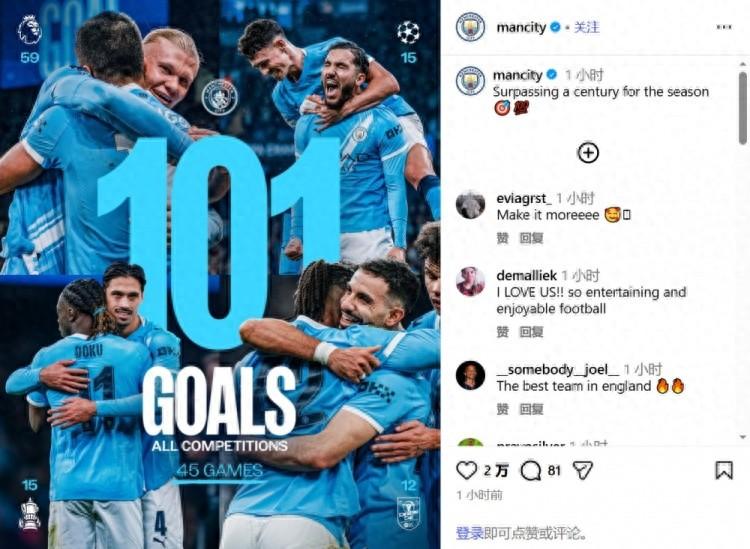View demalliek profile avatar
The height and width of the screenshot is (549, 750).
tap(470, 282)
